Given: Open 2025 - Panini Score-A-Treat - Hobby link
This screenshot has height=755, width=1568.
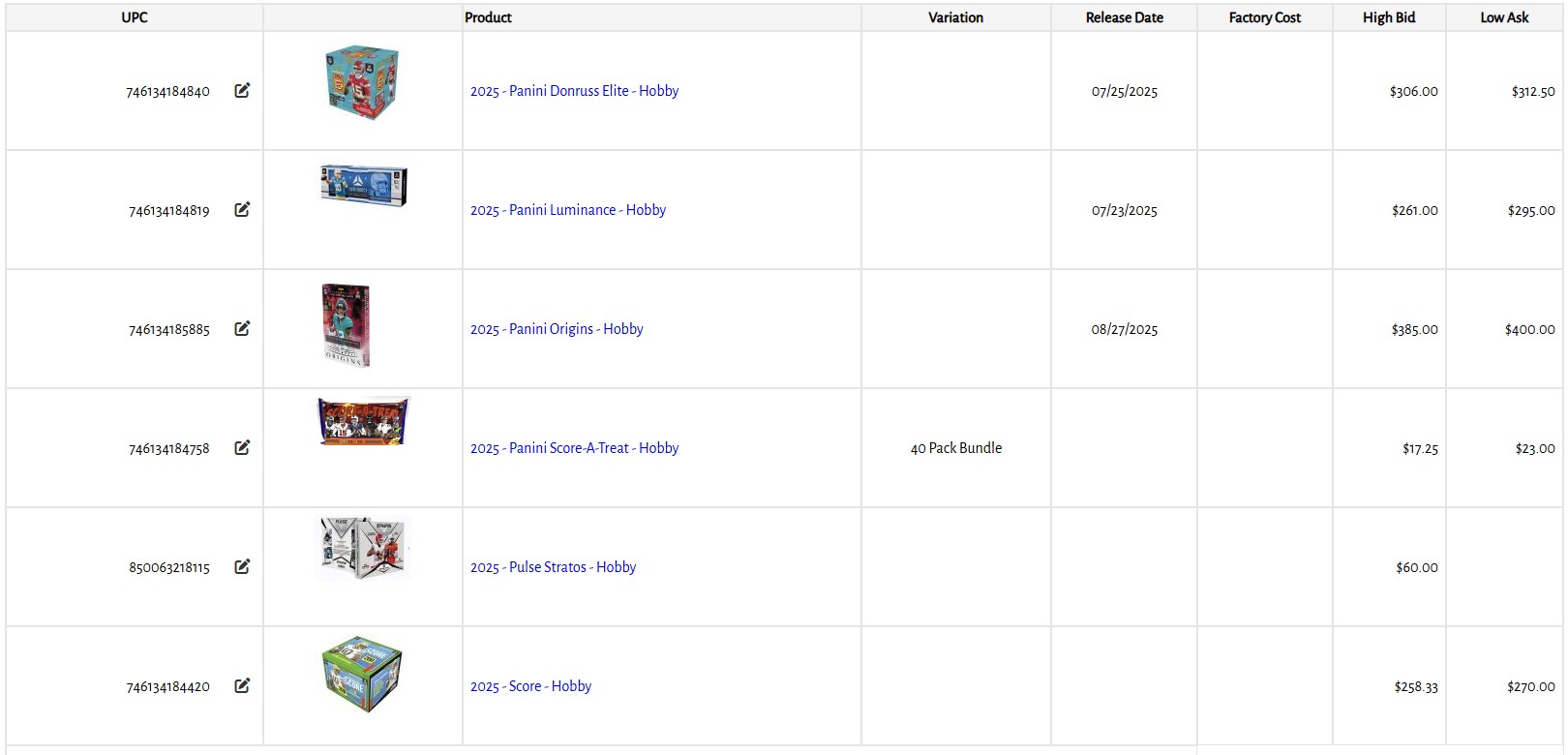Looking at the screenshot, I should pos(574,448).
